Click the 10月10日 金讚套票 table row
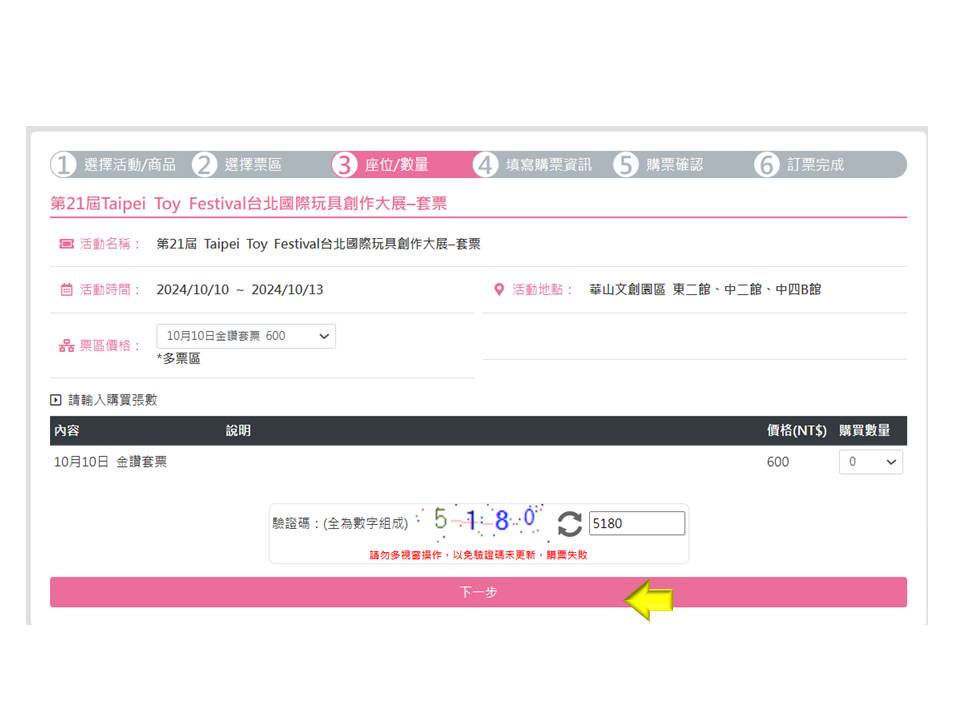The image size is (960, 720). click(x=478, y=462)
